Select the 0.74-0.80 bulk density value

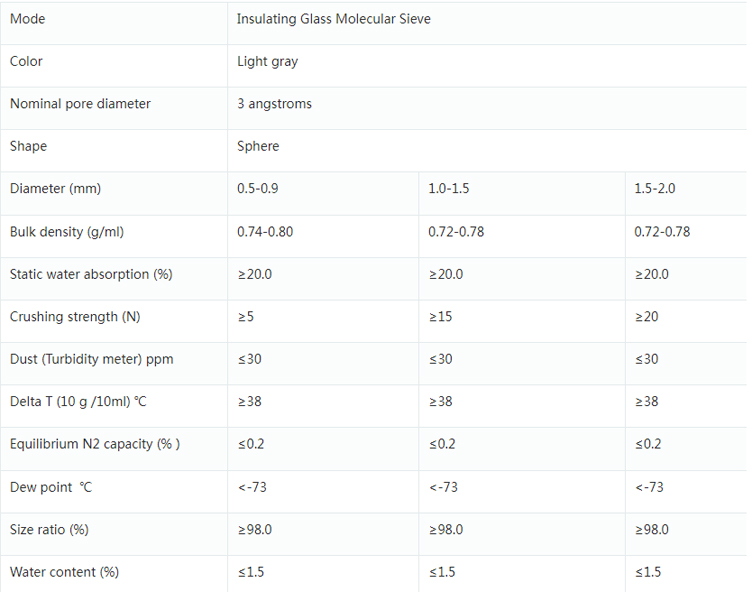pyautogui.click(x=265, y=232)
